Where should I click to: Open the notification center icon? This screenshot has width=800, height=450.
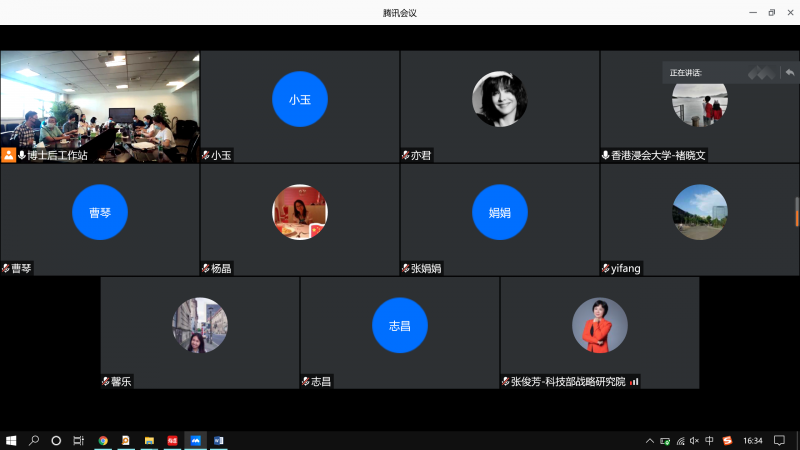click(779, 441)
